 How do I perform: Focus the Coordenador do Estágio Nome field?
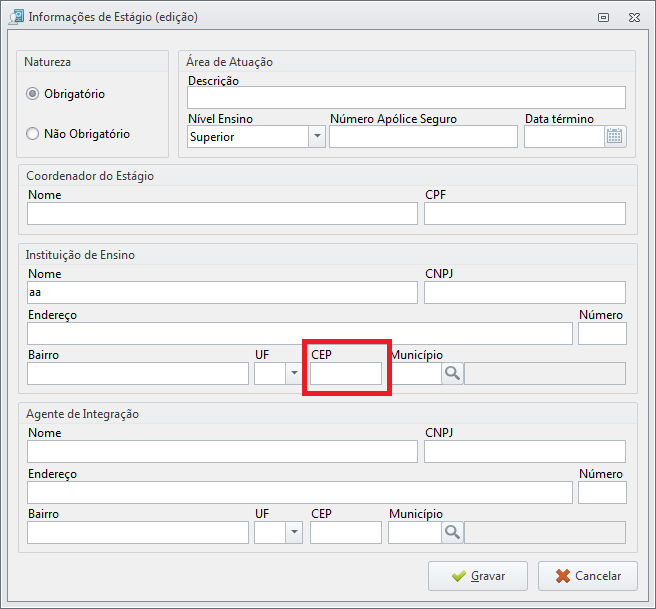222,213
